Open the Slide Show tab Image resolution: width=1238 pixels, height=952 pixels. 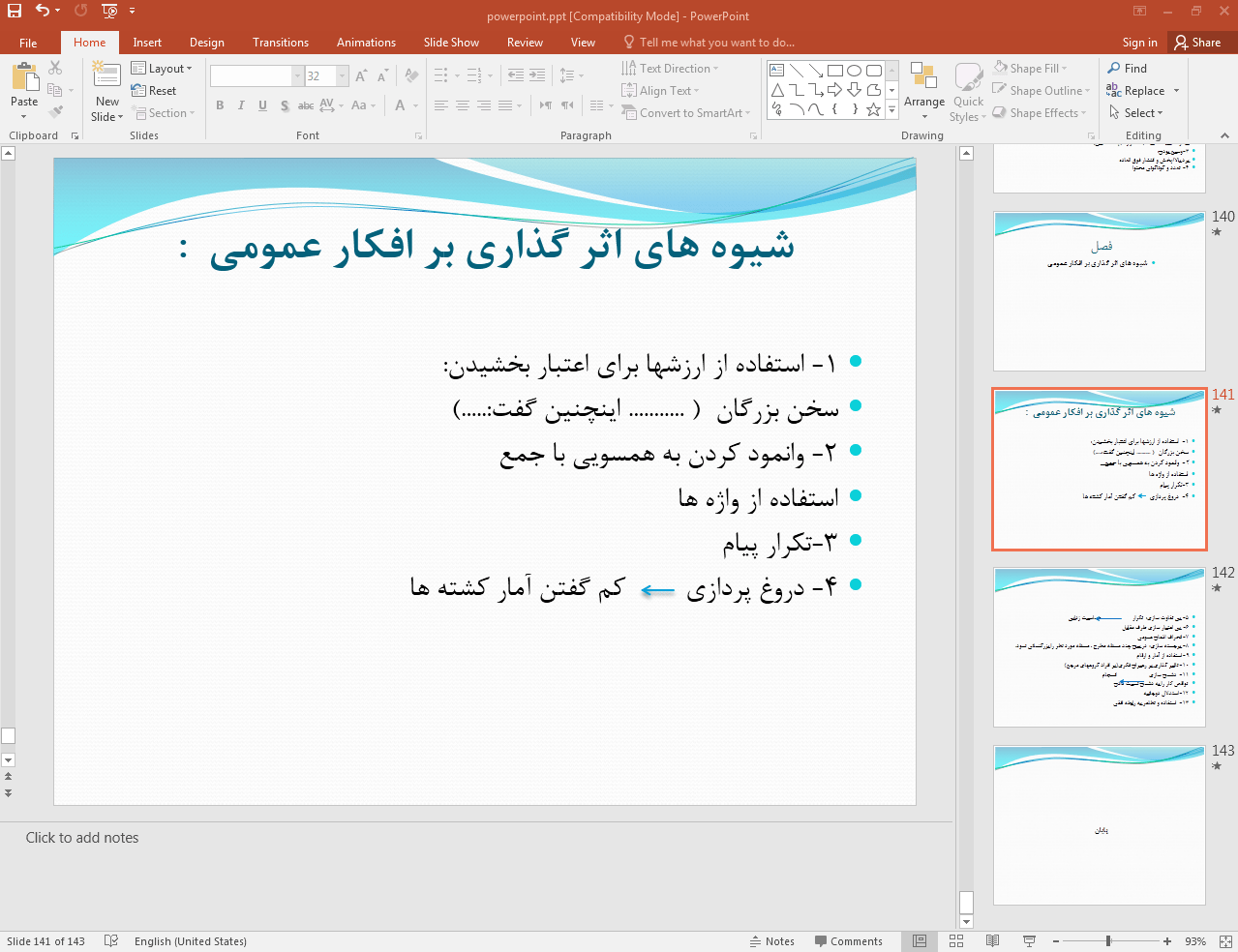(x=451, y=42)
